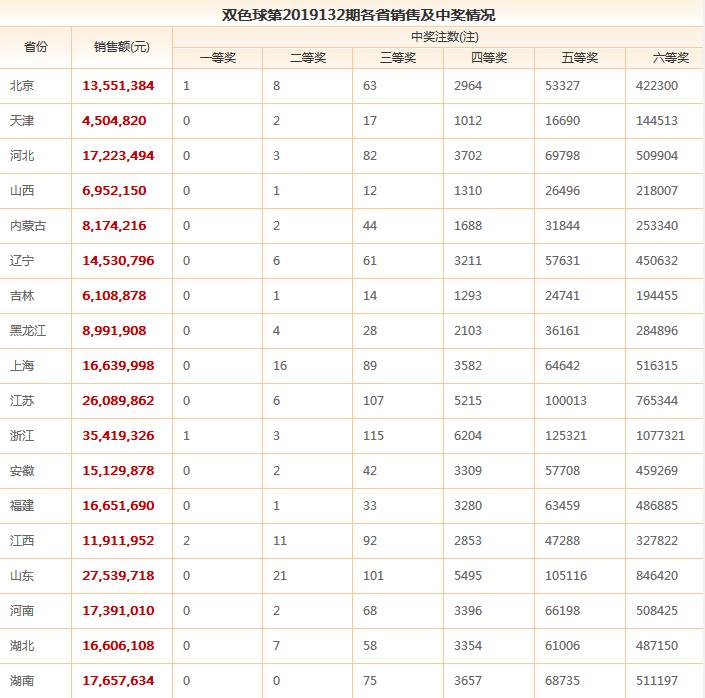Click 浙江 fourth-prize count 6204
This screenshot has width=705, height=698.
tap(468, 435)
